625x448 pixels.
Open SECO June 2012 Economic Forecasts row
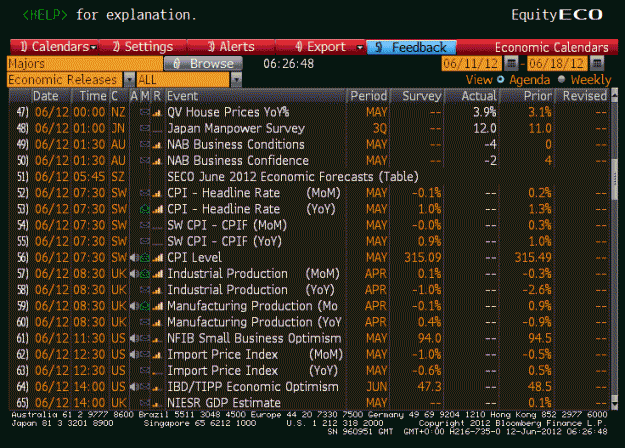(310, 177)
